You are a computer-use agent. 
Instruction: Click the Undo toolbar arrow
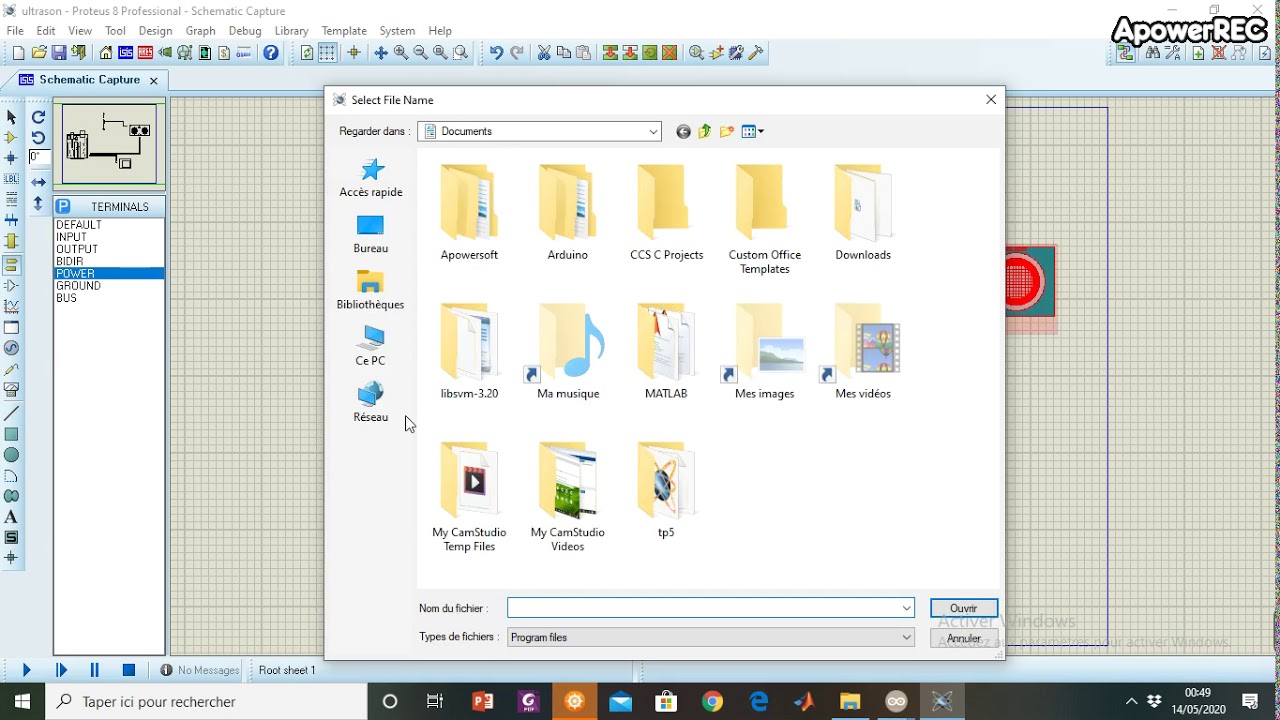[x=496, y=53]
